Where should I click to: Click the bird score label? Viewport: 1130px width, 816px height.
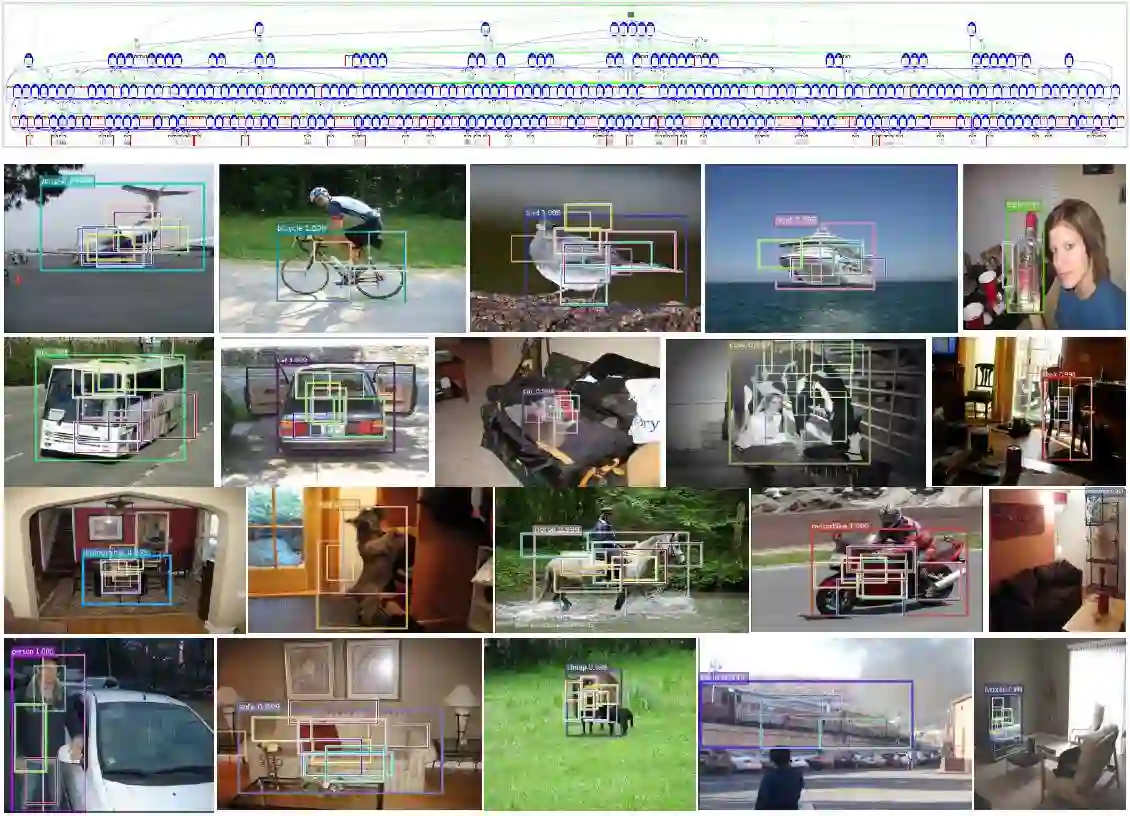(543, 213)
